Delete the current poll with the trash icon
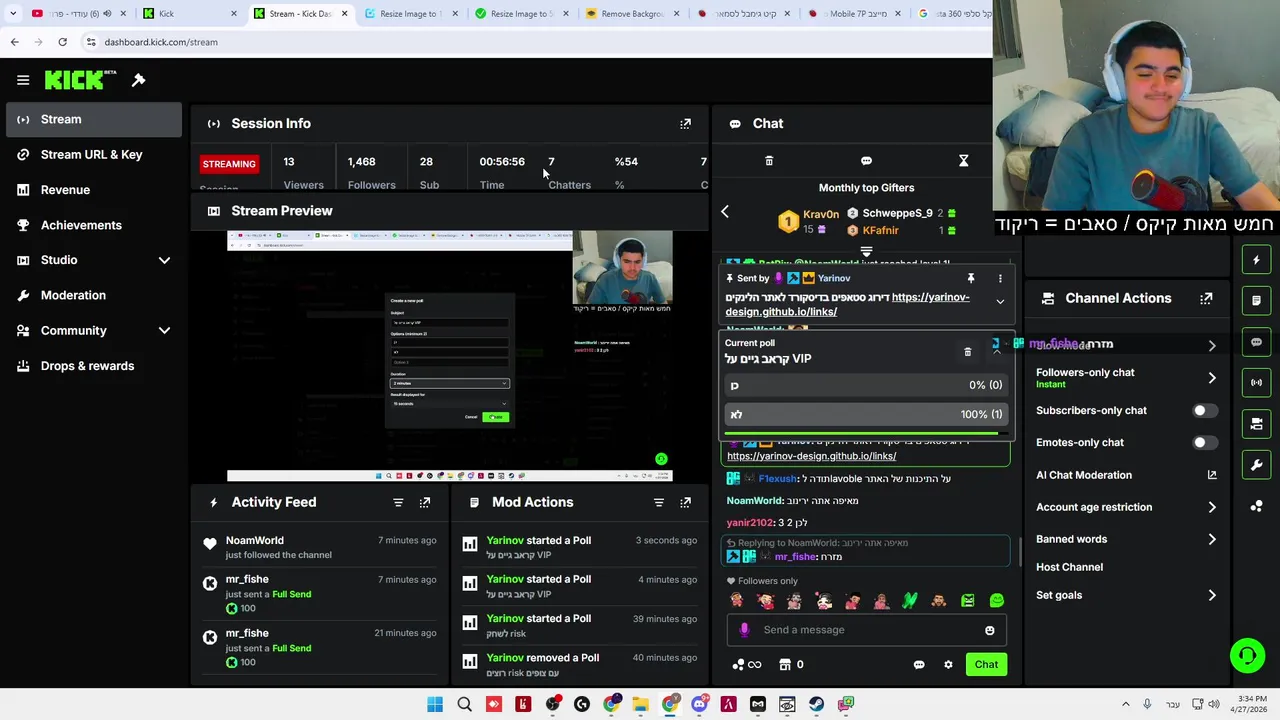 click(967, 352)
